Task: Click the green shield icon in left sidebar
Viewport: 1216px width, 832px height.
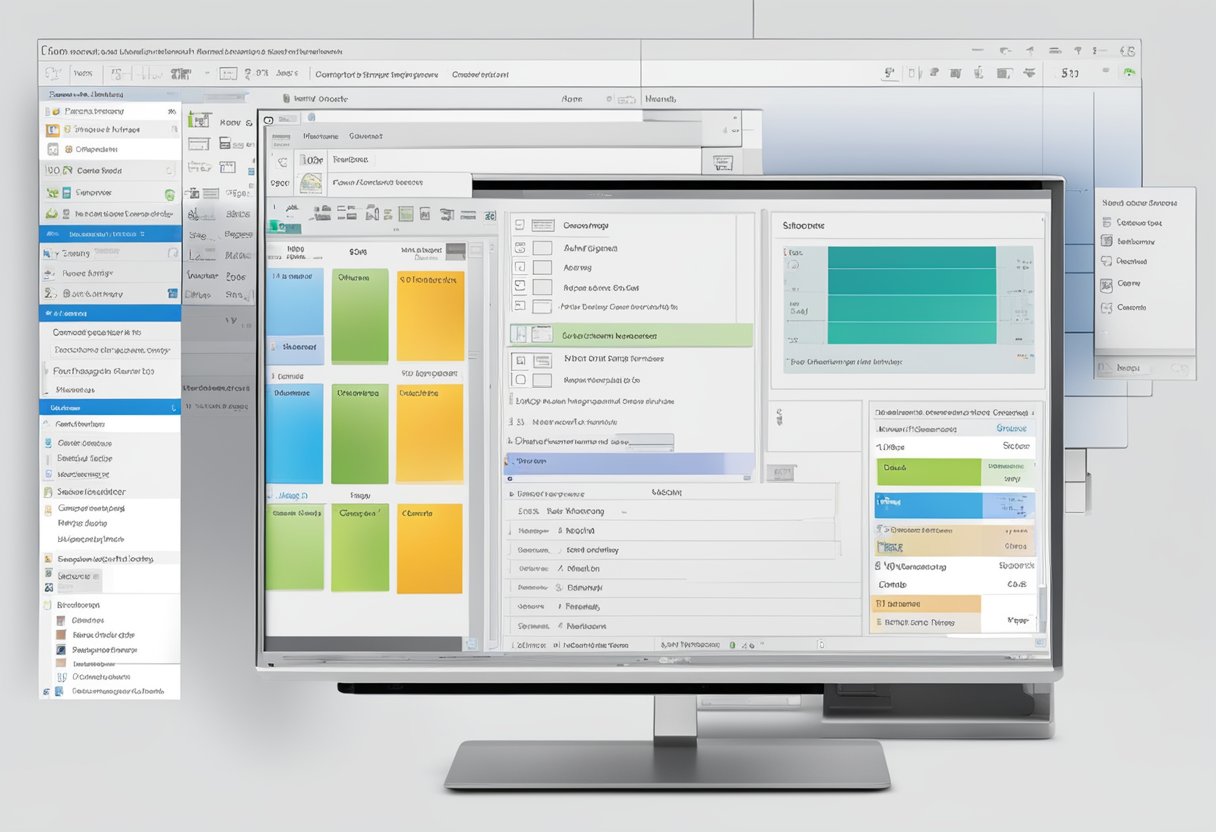Action: tap(169, 194)
